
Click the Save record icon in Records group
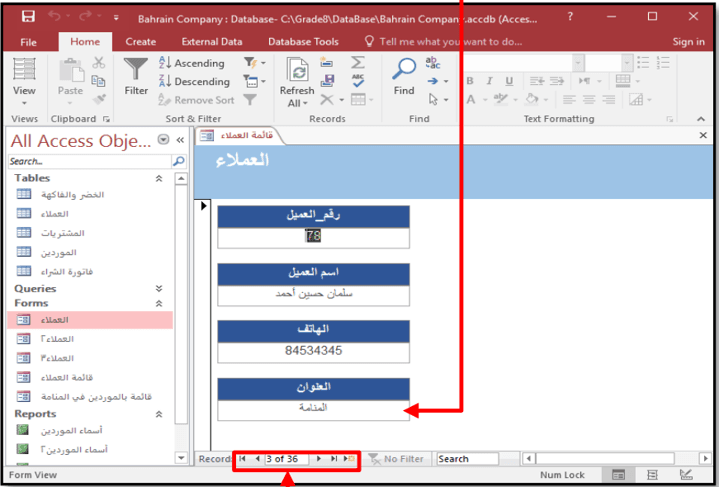click(x=327, y=81)
